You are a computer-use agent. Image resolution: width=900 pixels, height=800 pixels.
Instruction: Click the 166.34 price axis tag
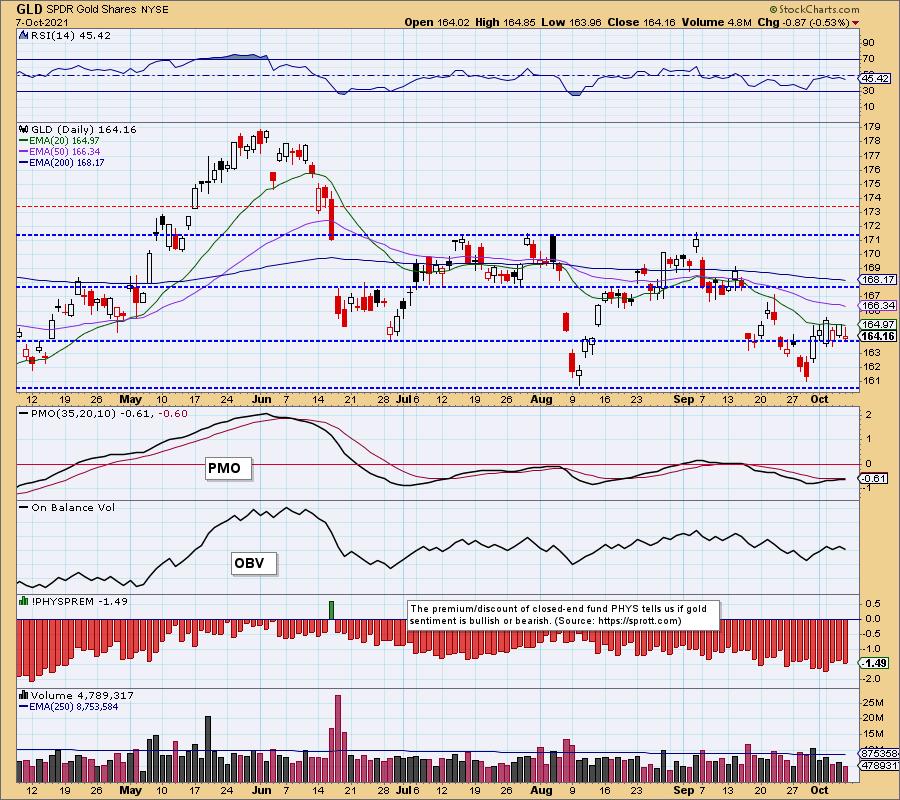click(878, 306)
